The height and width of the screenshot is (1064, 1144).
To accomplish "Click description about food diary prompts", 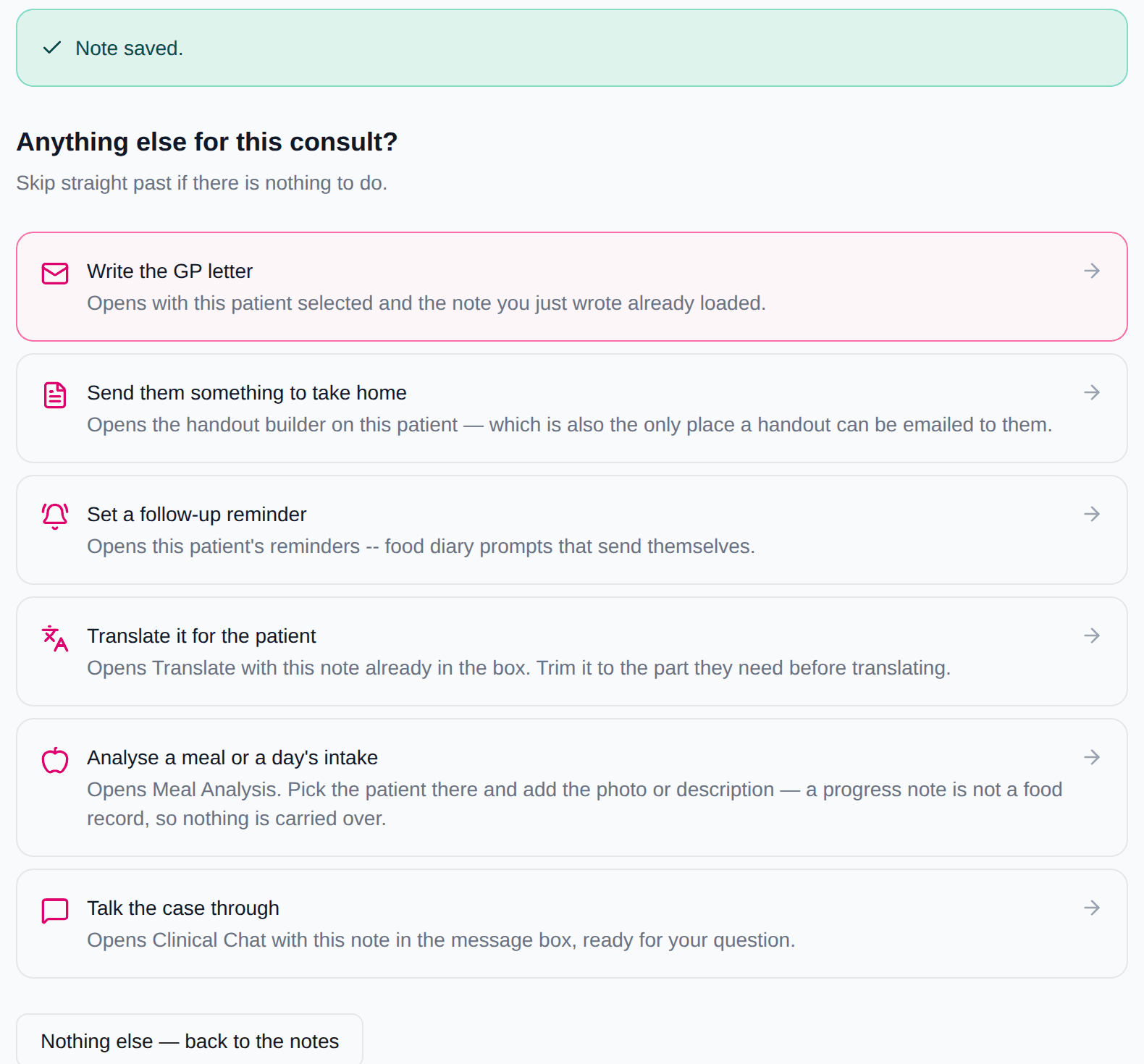I will [x=421, y=546].
